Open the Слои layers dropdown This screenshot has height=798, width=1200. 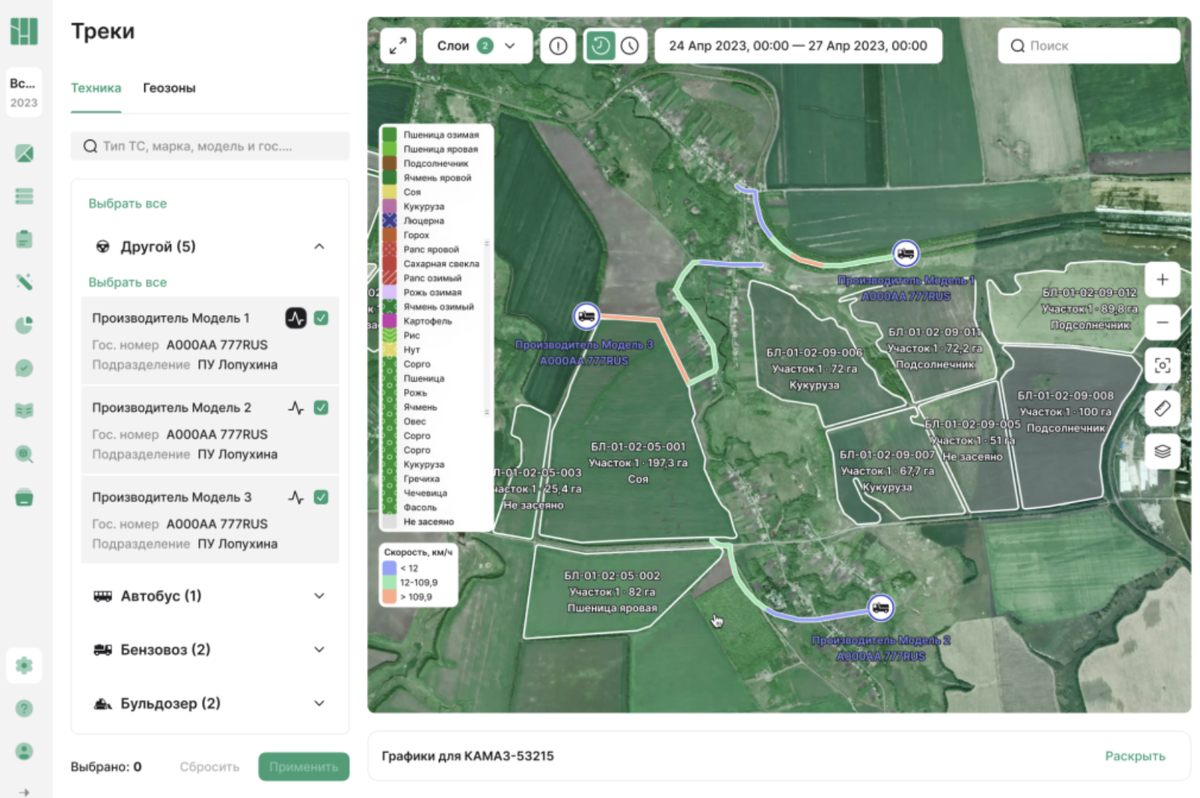pos(478,45)
